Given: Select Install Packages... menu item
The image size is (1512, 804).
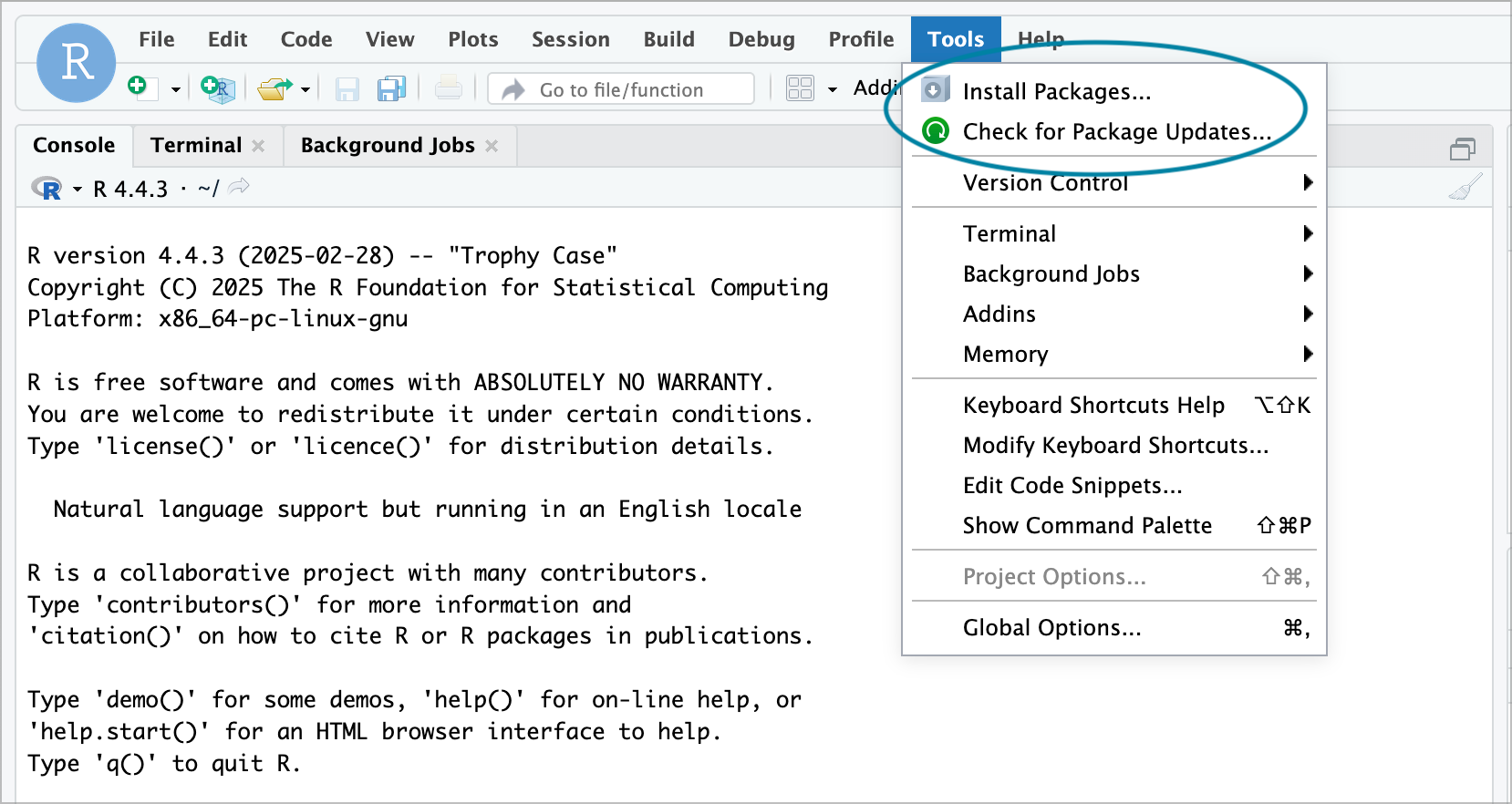Looking at the screenshot, I should click(1114, 91).
